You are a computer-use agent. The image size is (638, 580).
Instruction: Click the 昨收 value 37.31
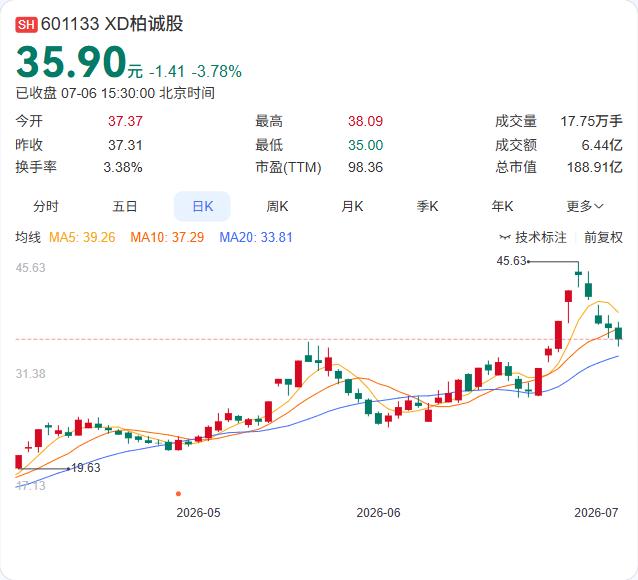pos(125,145)
